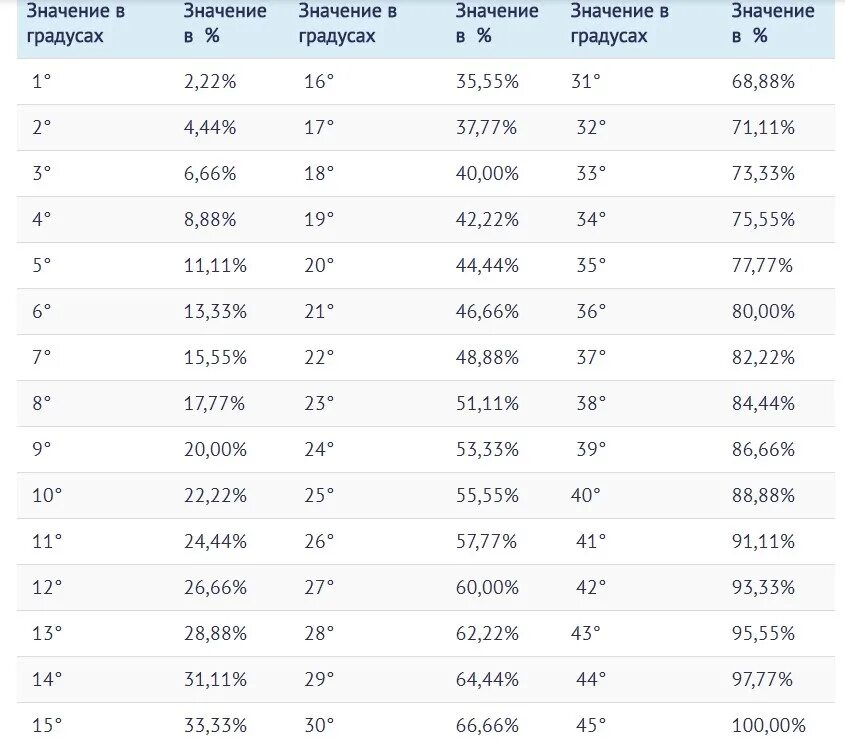Click the 9° degree cell

point(41,449)
